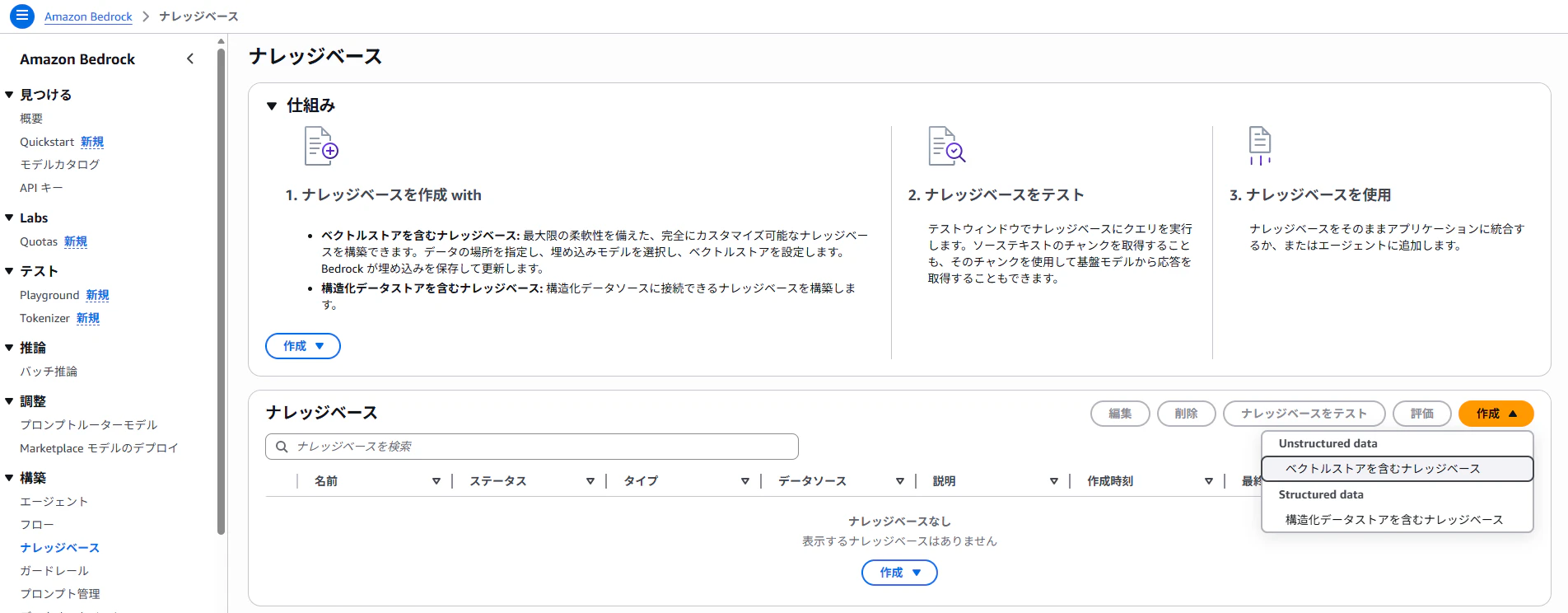Sort by タイプ column arrow
Screen dimensions: 1568x613
[745, 481]
